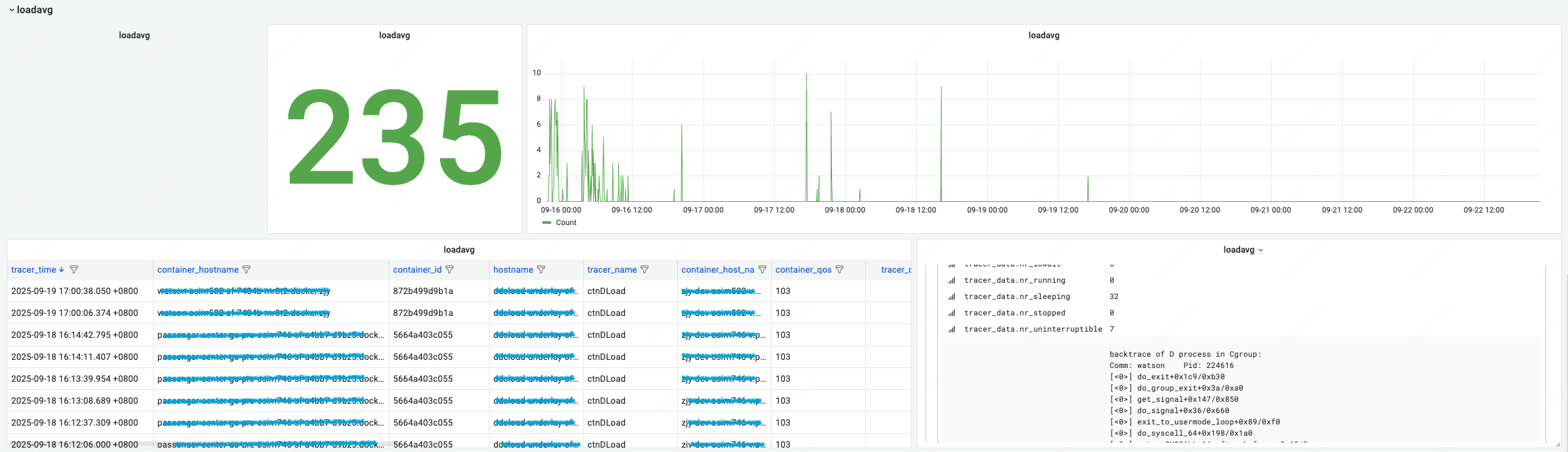Open the stat loadavg panel title above 235
Screen dimensions: 1568x452
pos(394,35)
